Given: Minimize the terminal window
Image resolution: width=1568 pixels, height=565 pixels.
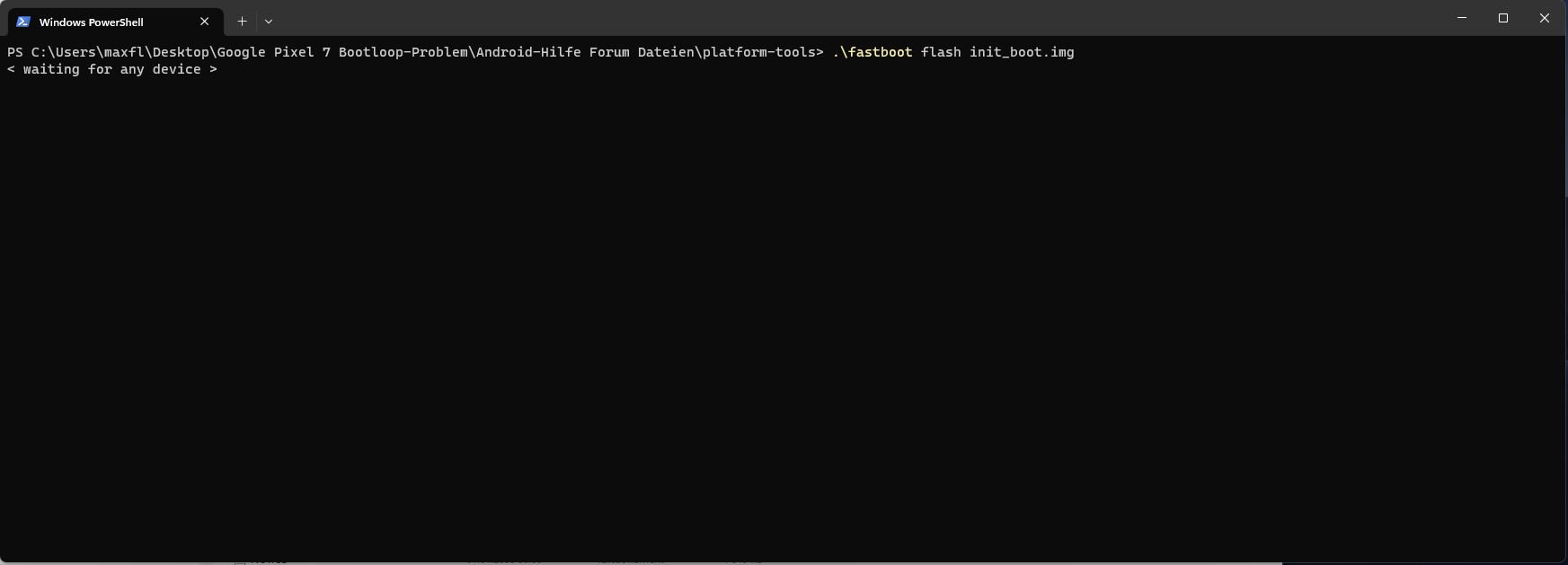Looking at the screenshot, I should click(1462, 18).
